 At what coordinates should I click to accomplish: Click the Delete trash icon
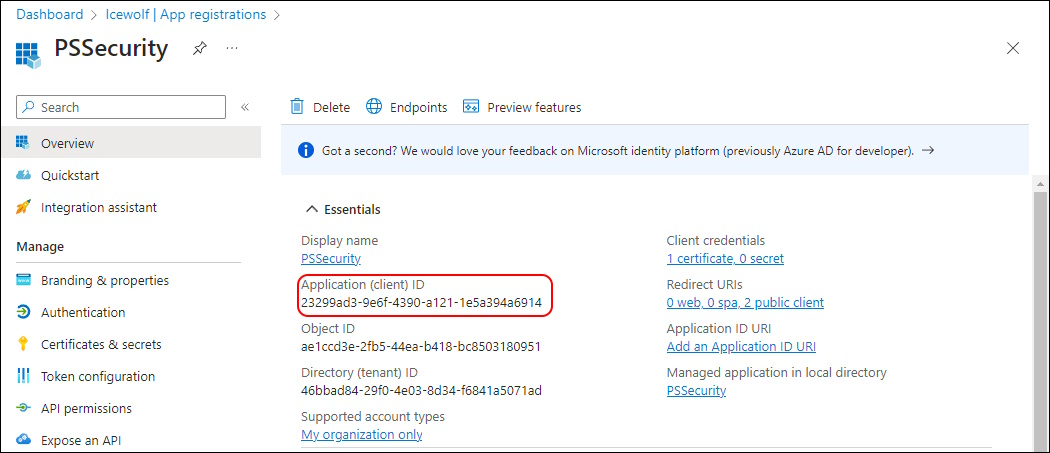(x=297, y=107)
